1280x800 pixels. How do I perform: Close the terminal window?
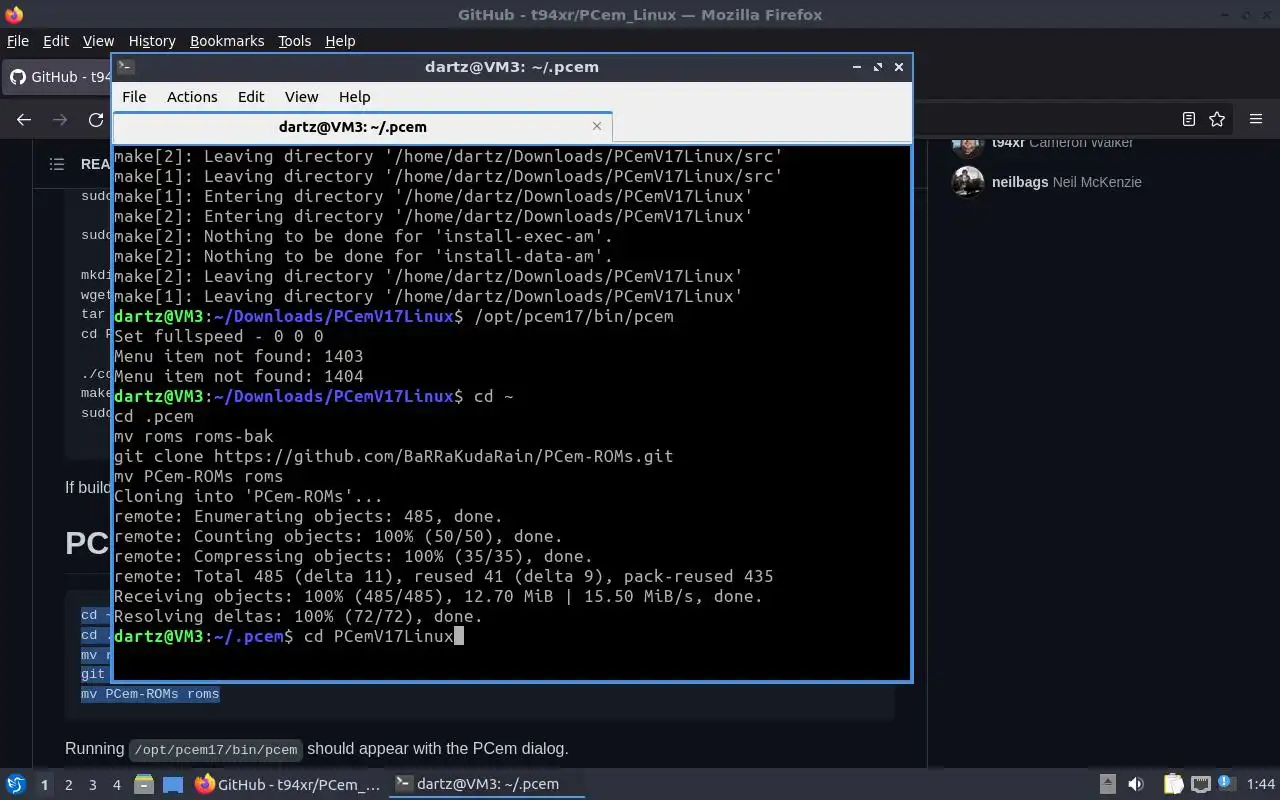click(x=899, y=67)
